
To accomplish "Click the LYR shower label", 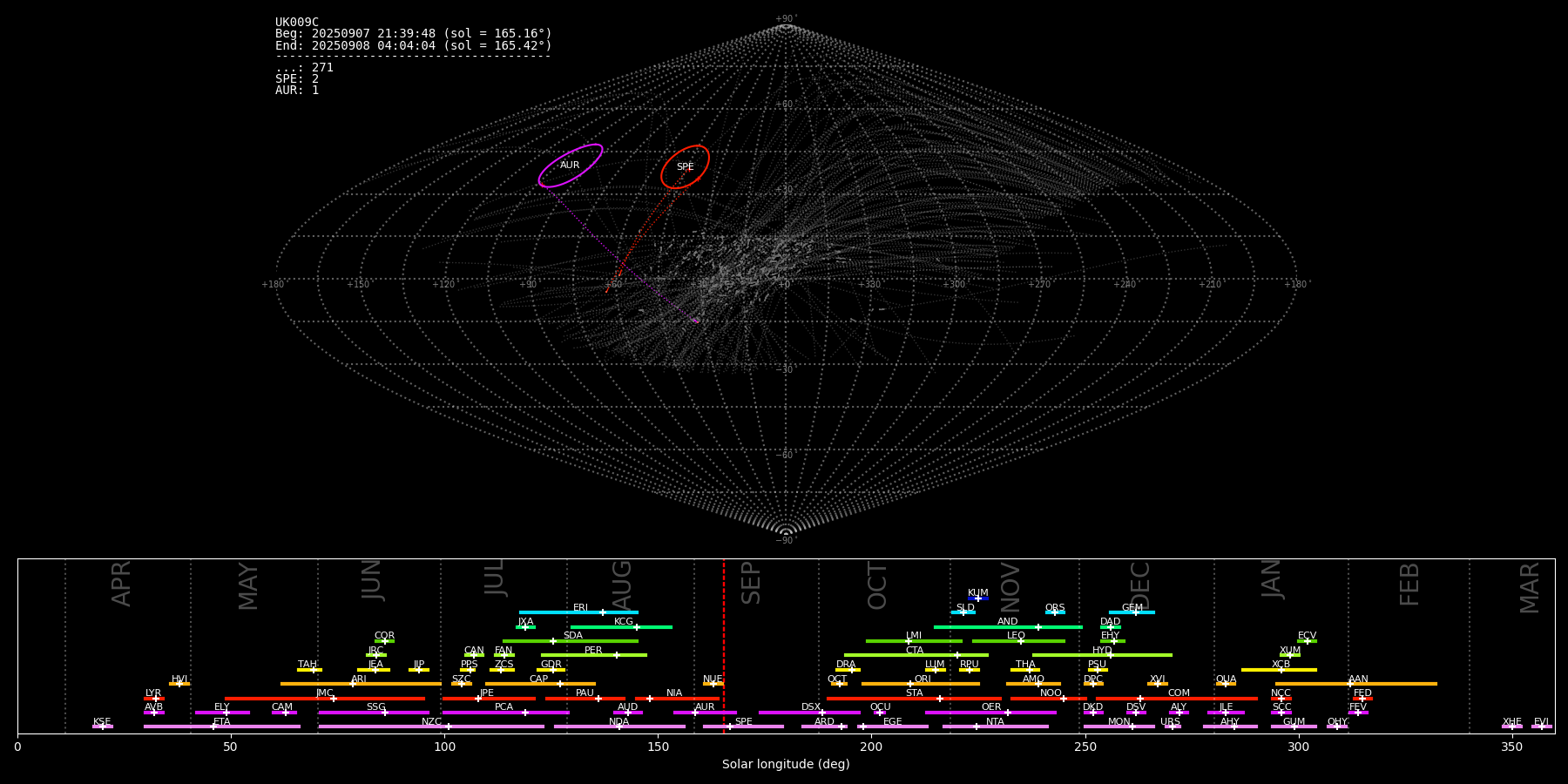I will [153, 693].
